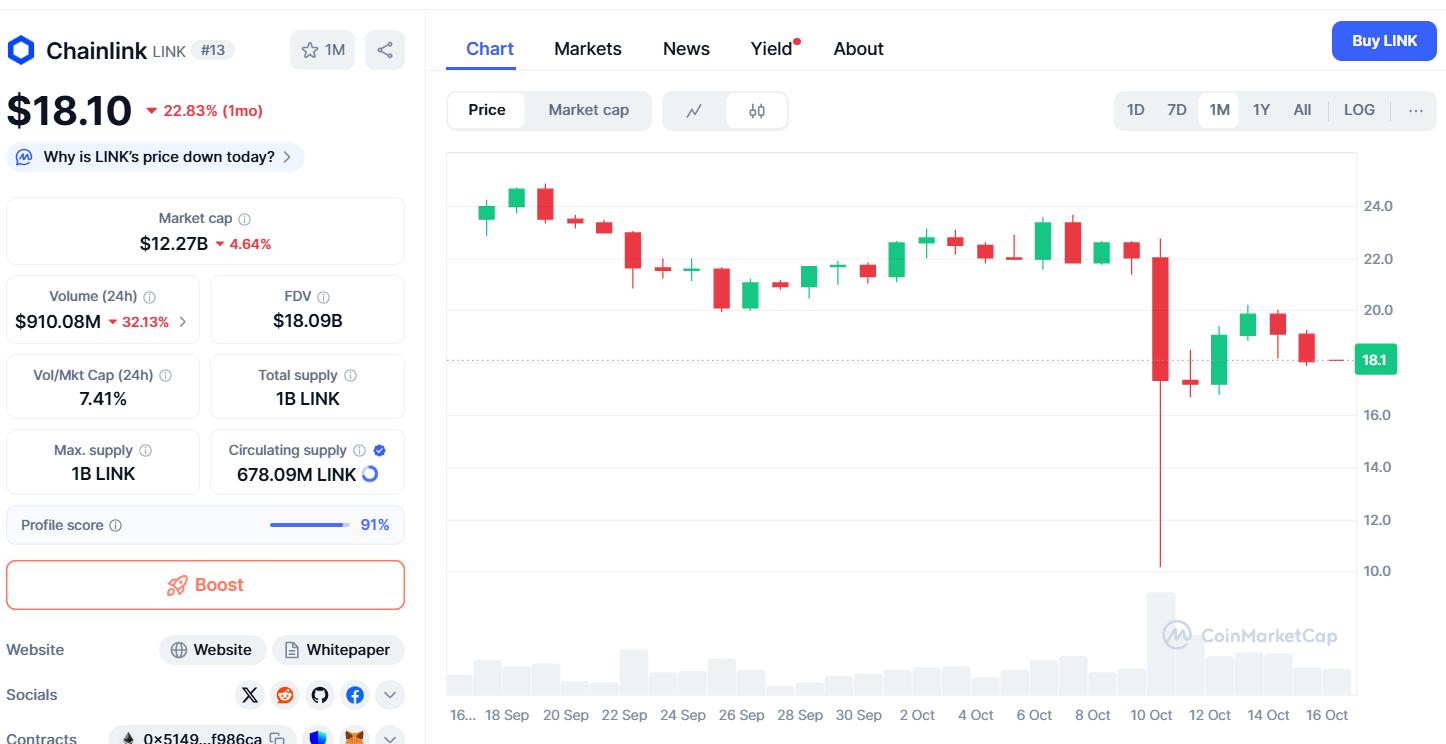Image resolution: width=1446 pixels, height=744 pixels.
Task: Open Chainlink's Reddit community link
Action: [x=285, y=695]
